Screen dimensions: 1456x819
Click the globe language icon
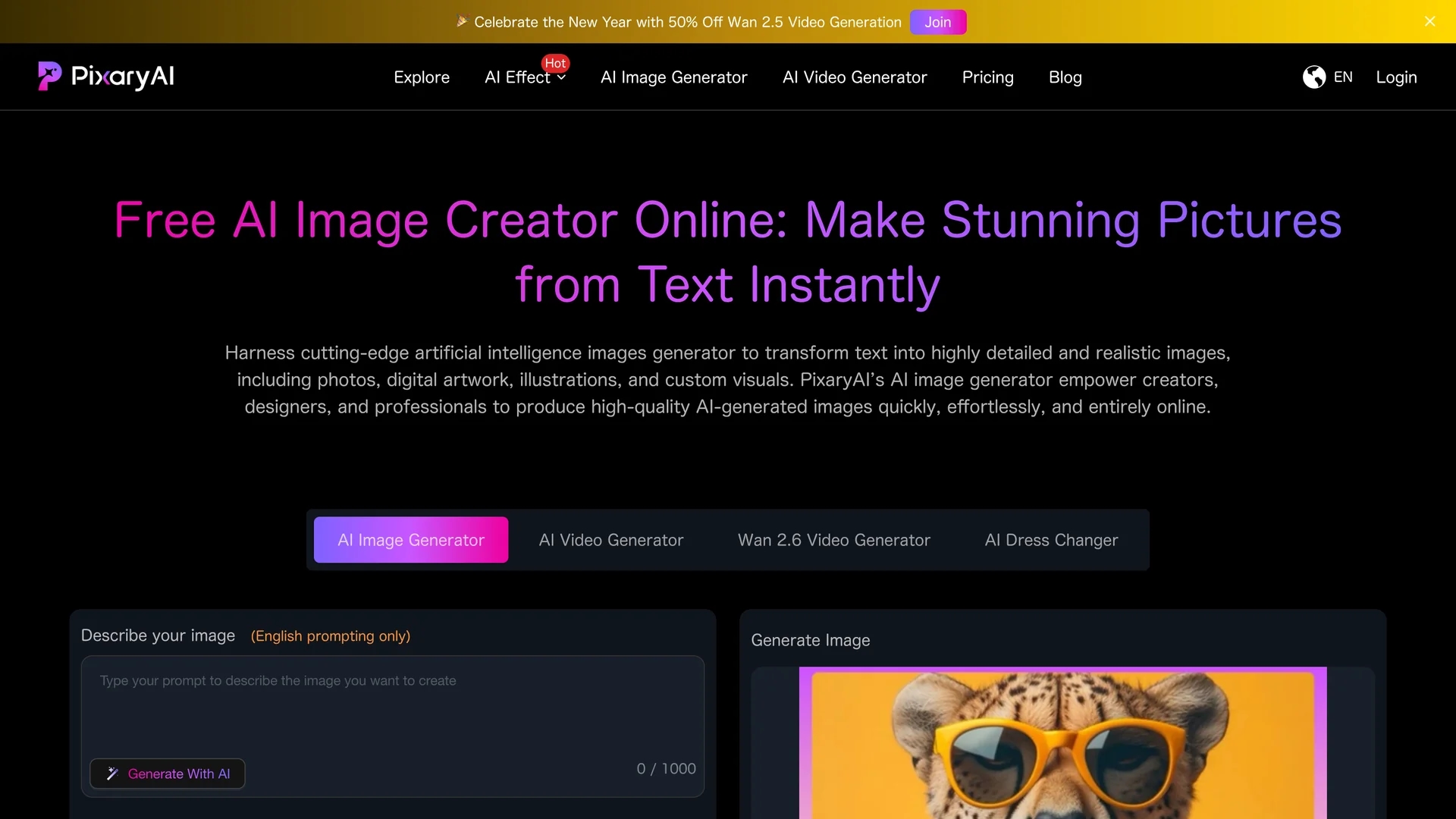(x=1314, y=77)
